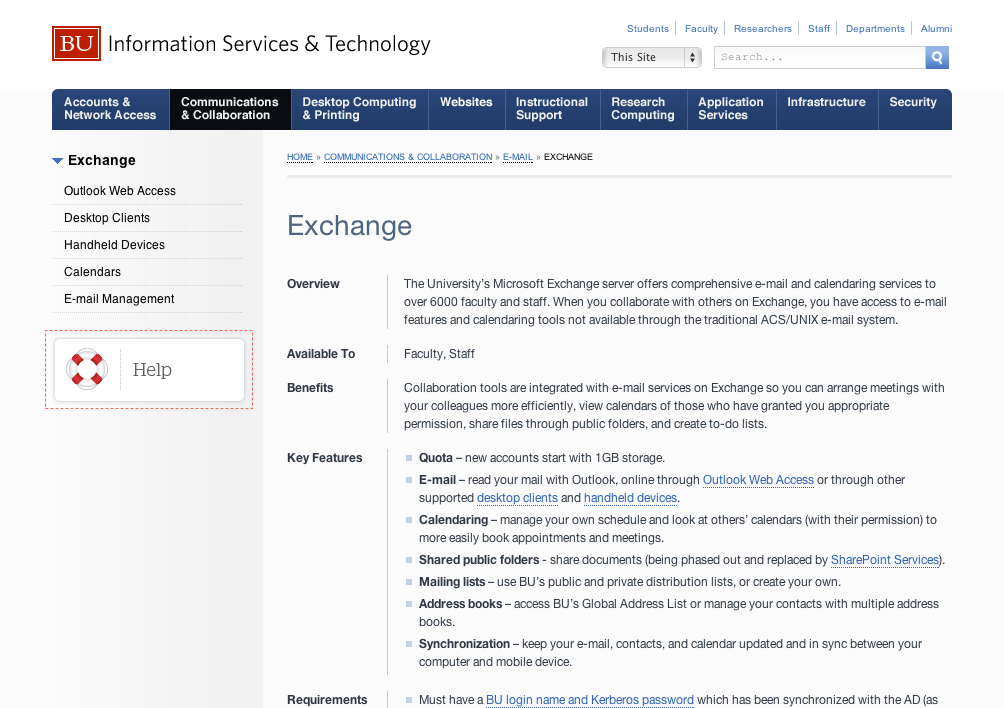Click the search magnifier button
The width and height of the screenshot is (1004, 708).
coord(937,58)
